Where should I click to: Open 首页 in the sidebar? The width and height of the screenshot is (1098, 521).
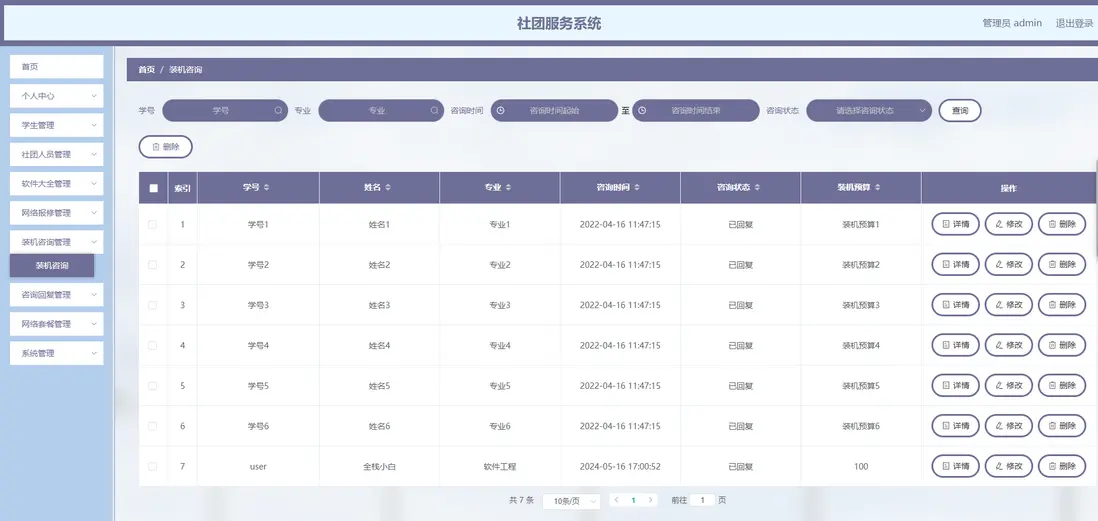[57, 67]
